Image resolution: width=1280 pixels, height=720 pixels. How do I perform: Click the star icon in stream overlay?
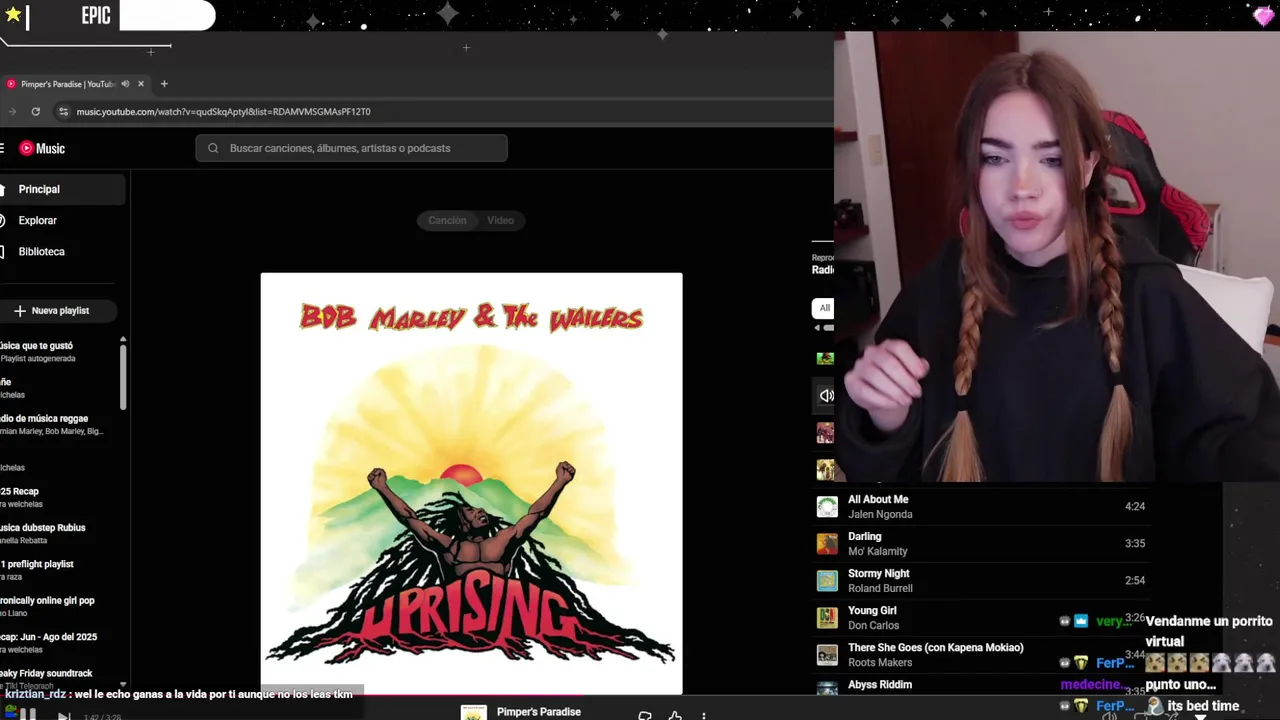click(13, 15)
